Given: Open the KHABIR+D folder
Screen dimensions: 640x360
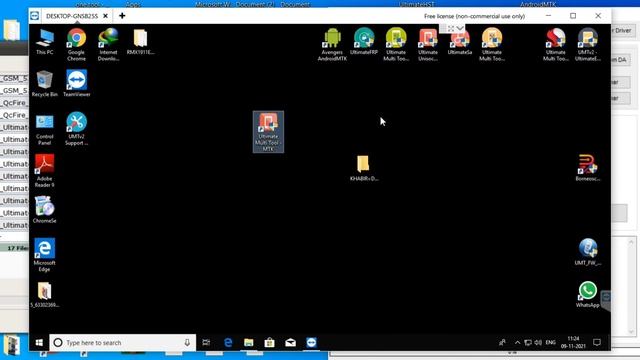Looking at the screenshot, I should [x=364, y=168].
